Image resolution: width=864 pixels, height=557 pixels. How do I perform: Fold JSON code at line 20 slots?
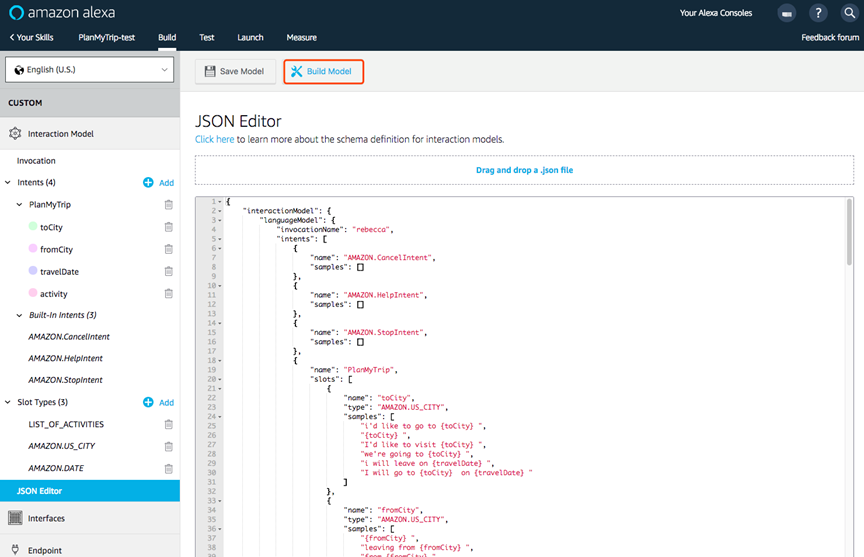pyautogui.click(x=220, y=380)
